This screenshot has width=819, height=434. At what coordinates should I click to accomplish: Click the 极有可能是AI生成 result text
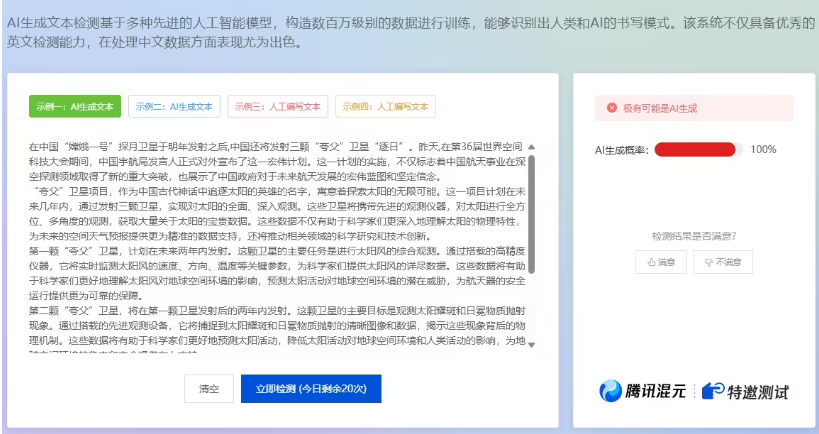tap(660, 108)
